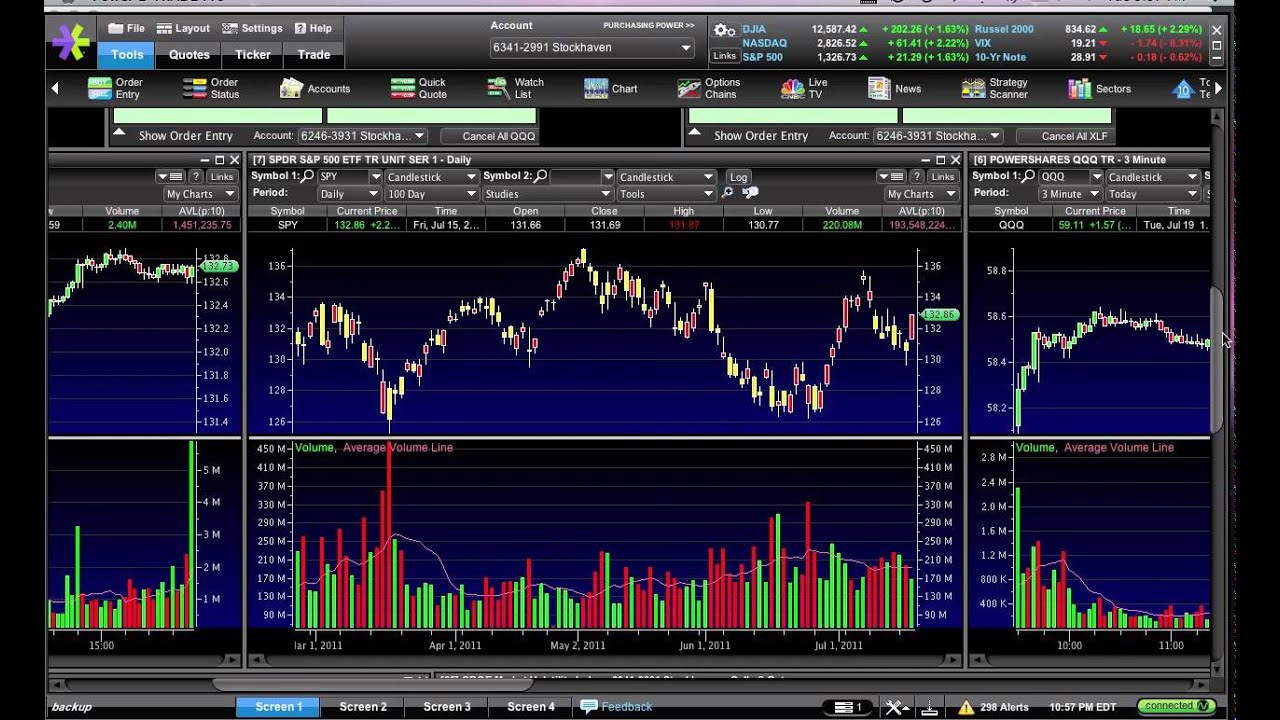The image size is (1280, 720).
Task: Click the zoom magnifier icon in SPY chart
Action: coord(727,193)
